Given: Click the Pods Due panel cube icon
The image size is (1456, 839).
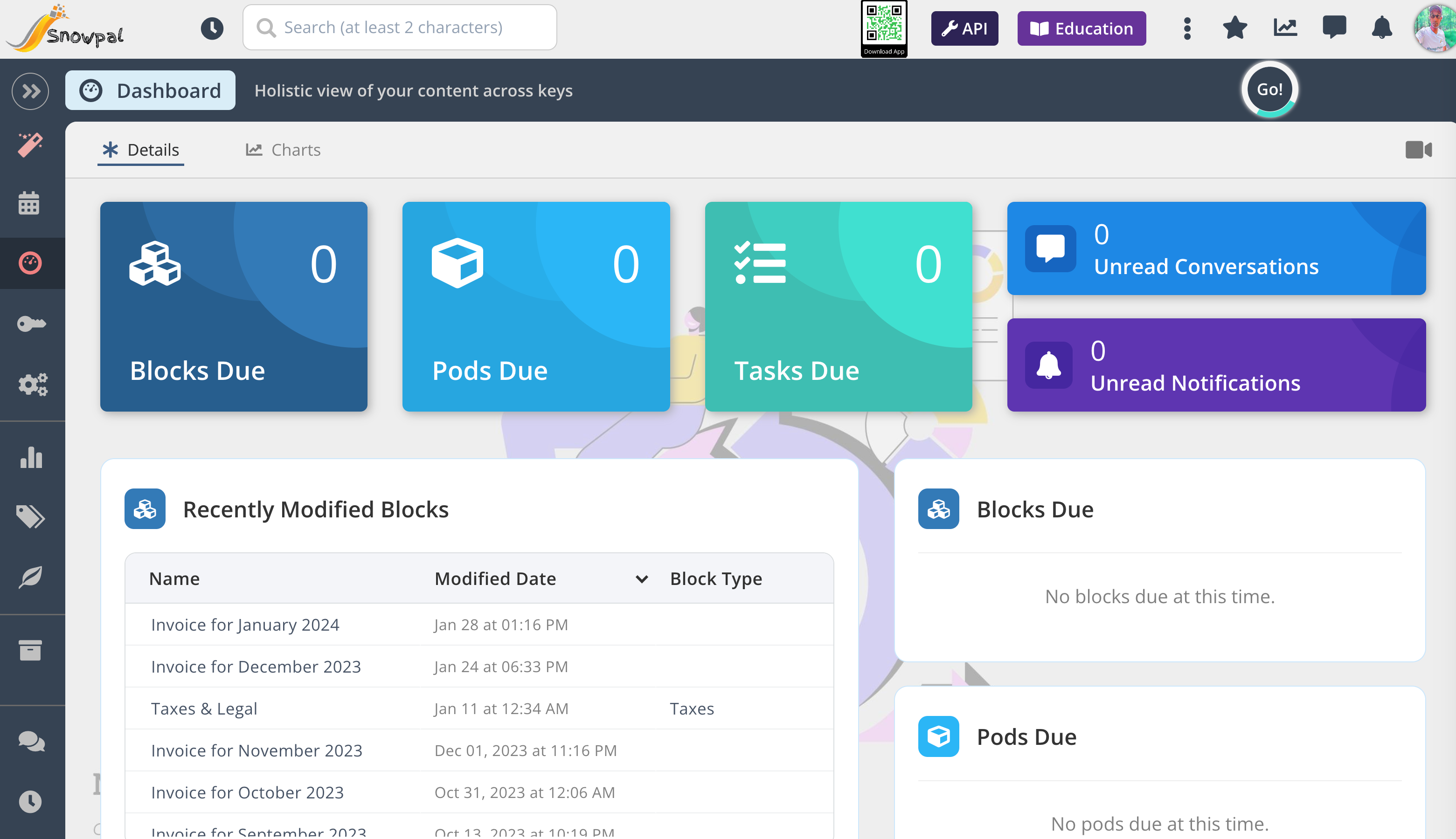Looking at the screenshot, I should pyautogui.click(x=938, y=736).
